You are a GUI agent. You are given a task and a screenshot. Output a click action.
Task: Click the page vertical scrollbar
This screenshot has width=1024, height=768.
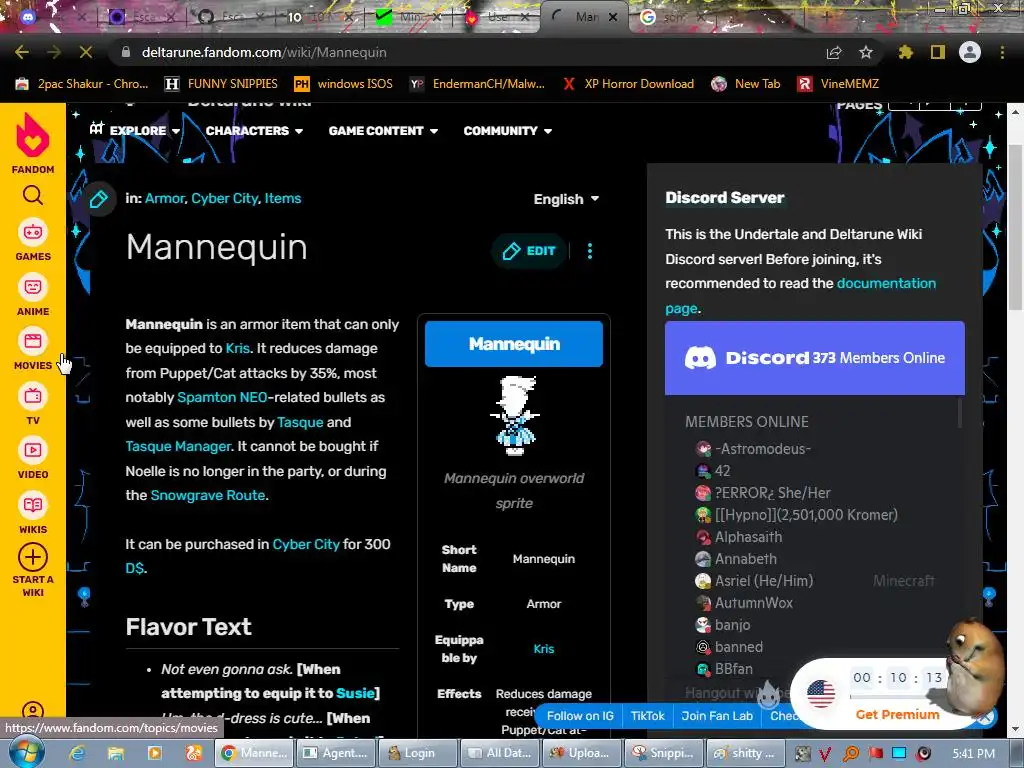click(1014, 225)
